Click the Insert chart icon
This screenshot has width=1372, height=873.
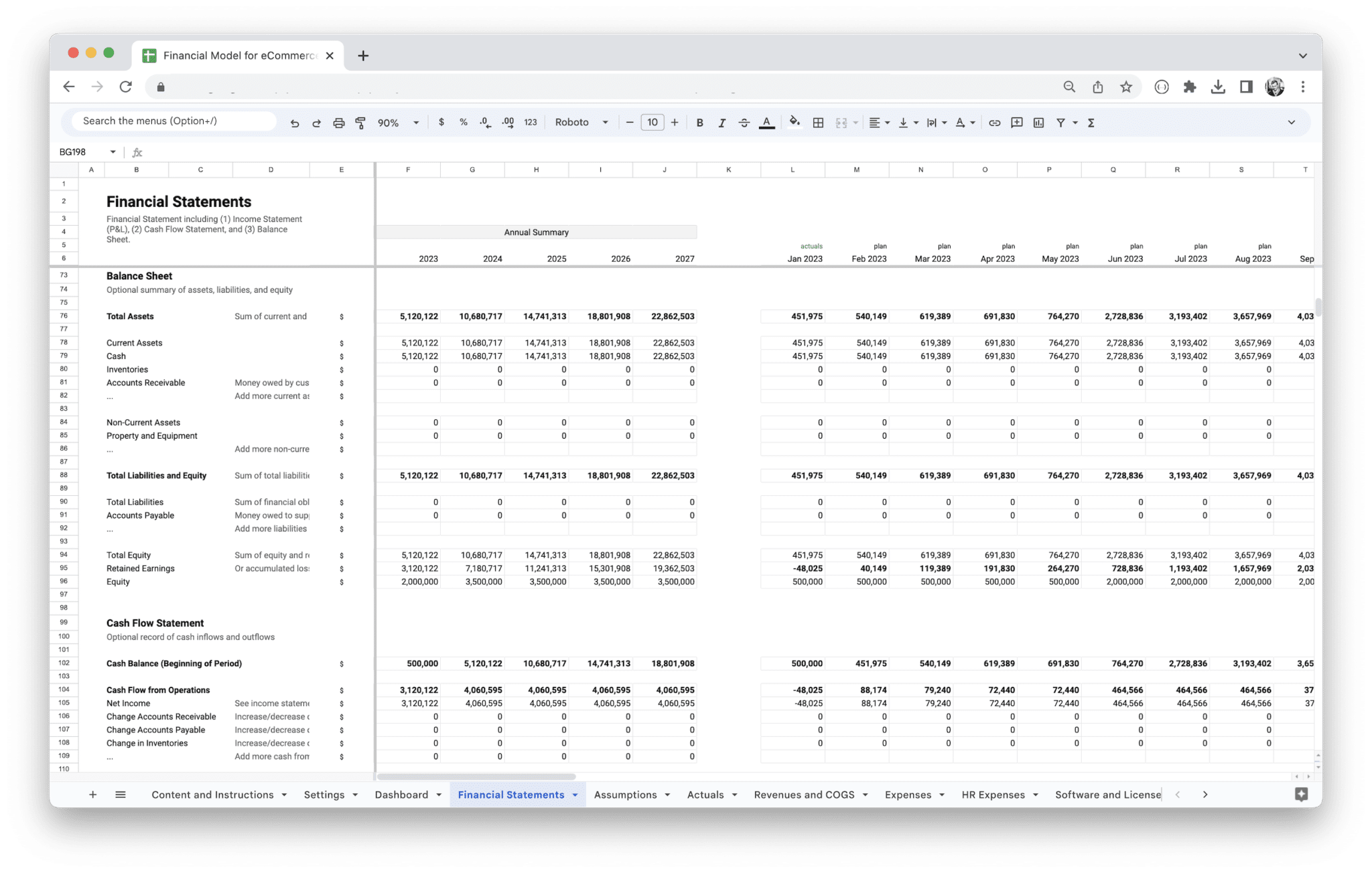point(1039,123)
